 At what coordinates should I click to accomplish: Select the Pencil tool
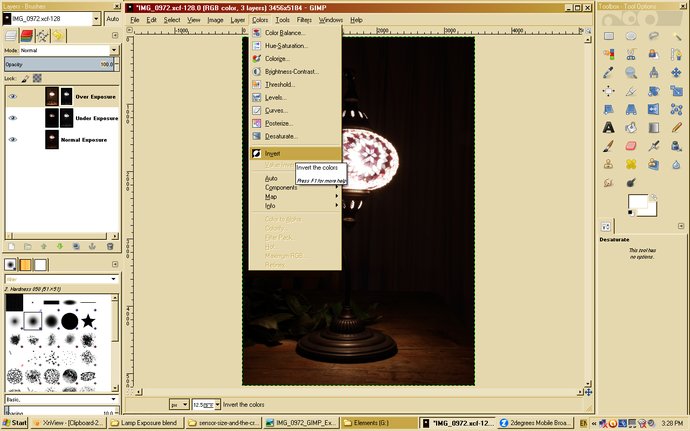pos(676,127)
